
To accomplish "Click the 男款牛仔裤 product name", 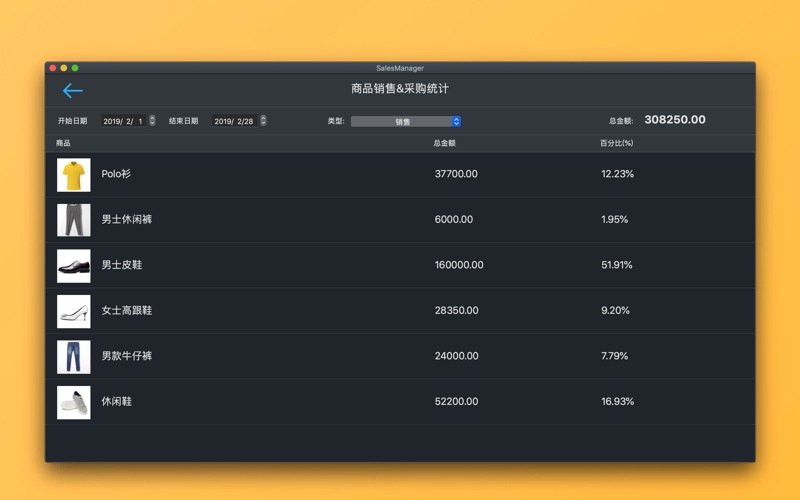I will pos(127,356).
